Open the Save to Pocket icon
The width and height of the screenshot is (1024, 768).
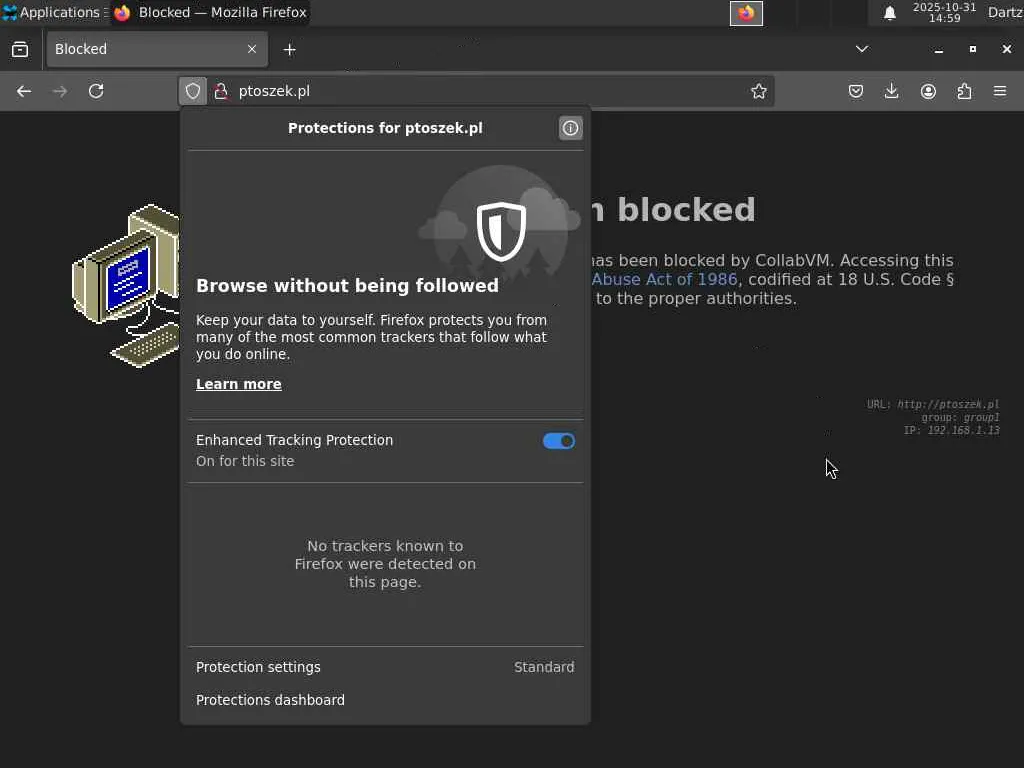coord(856,91)
